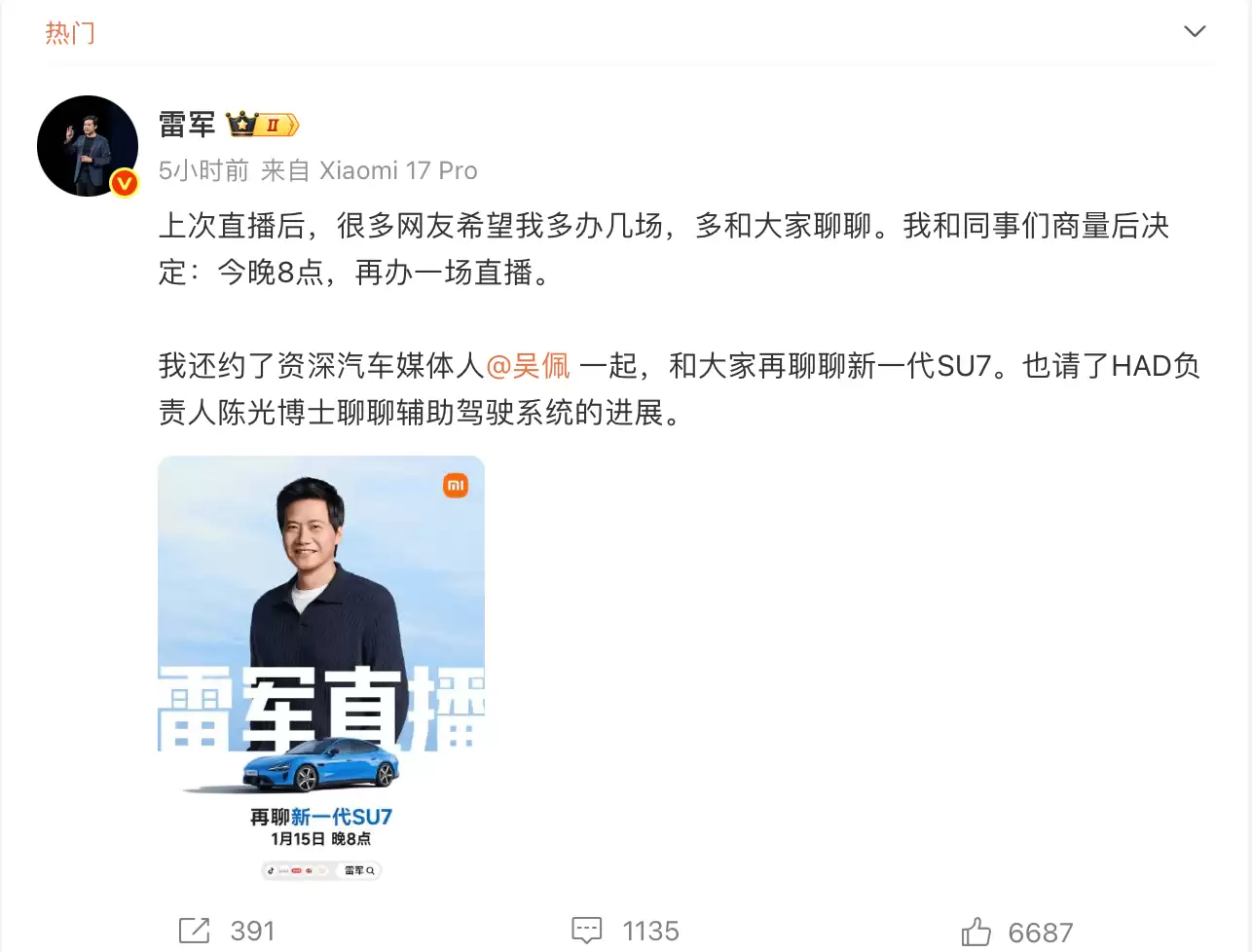
Task: Like the post with thumbs-up icon
Action: [x=976, y=932]
